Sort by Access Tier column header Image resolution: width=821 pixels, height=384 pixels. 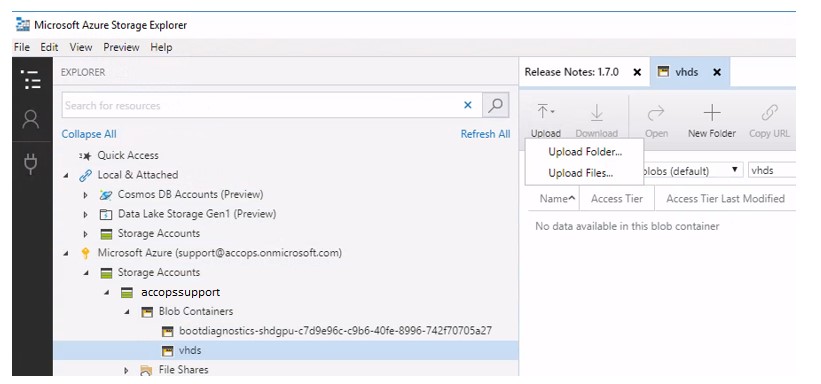tap(617, 199)
